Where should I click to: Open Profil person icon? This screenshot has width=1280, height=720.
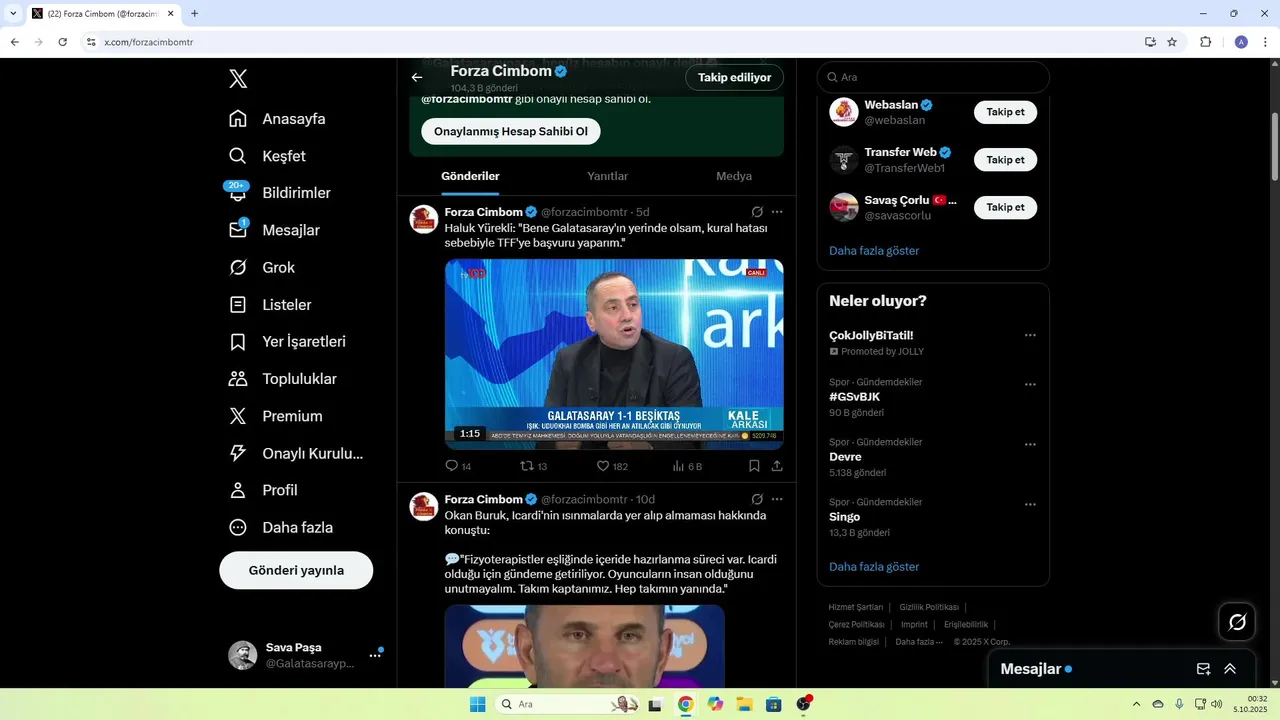pos(238,490)
